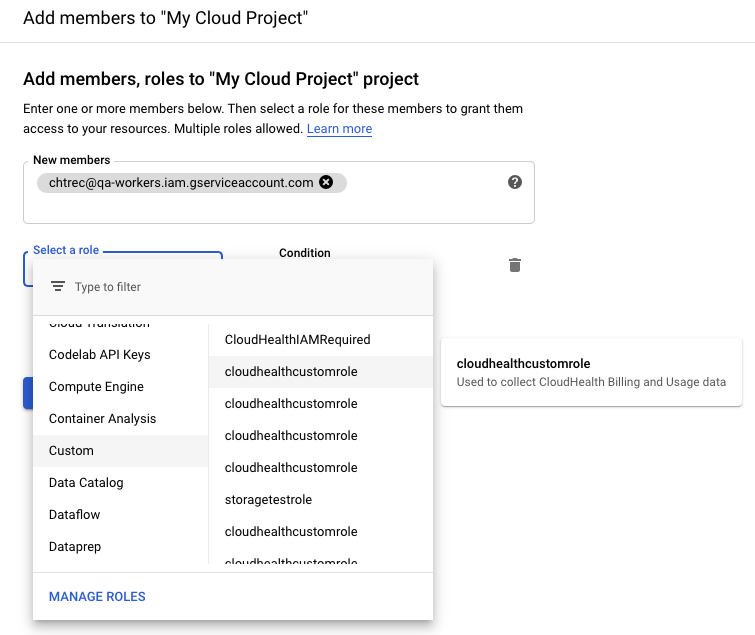The width and height of the screenshot is (755, 635).
Task: Open the Container Analysis category
Action: 102,419
